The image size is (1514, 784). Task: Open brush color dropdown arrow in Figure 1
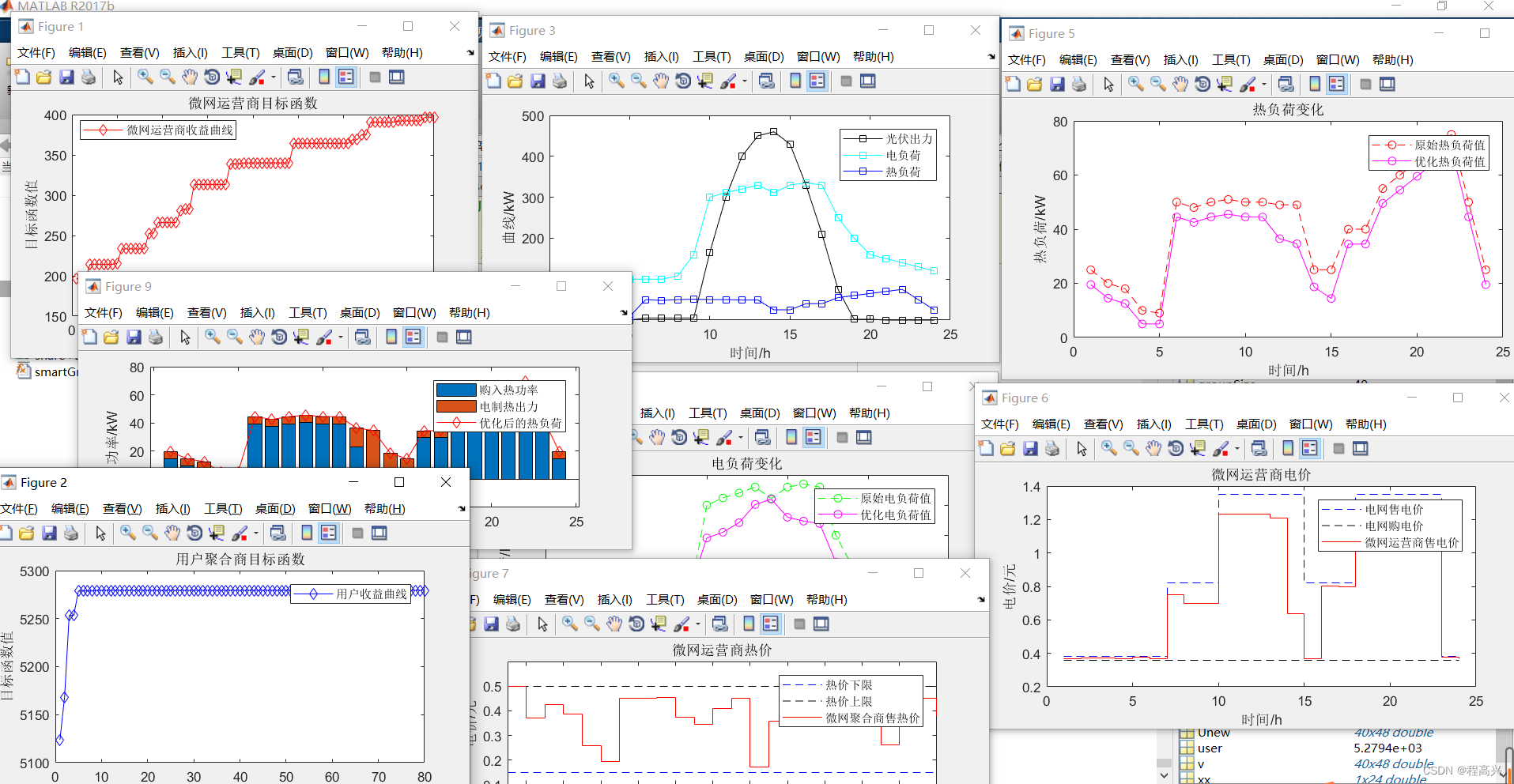point(274,77)
